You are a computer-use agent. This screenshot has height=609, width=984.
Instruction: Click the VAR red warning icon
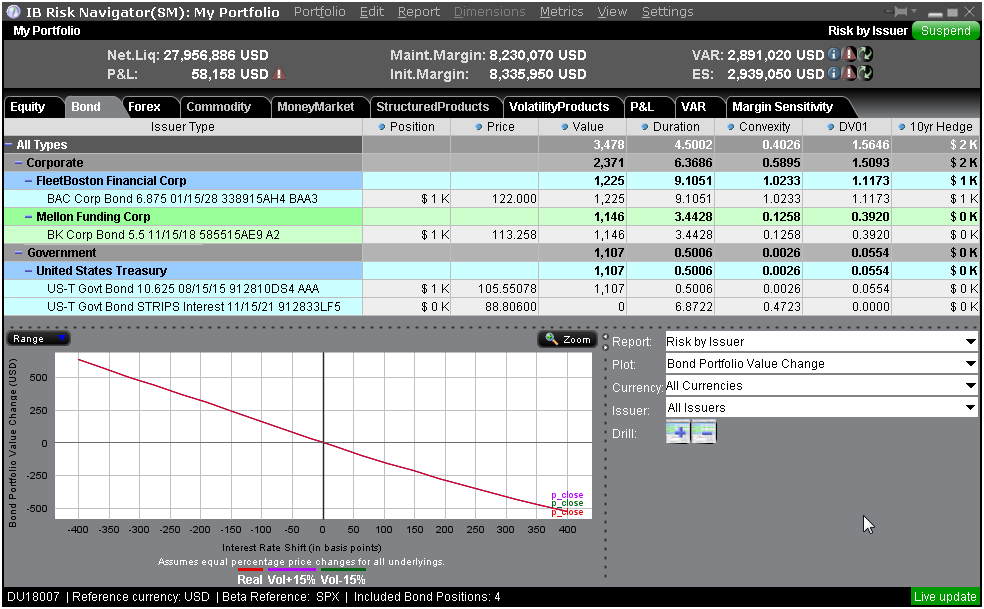[x=849, y=55]
